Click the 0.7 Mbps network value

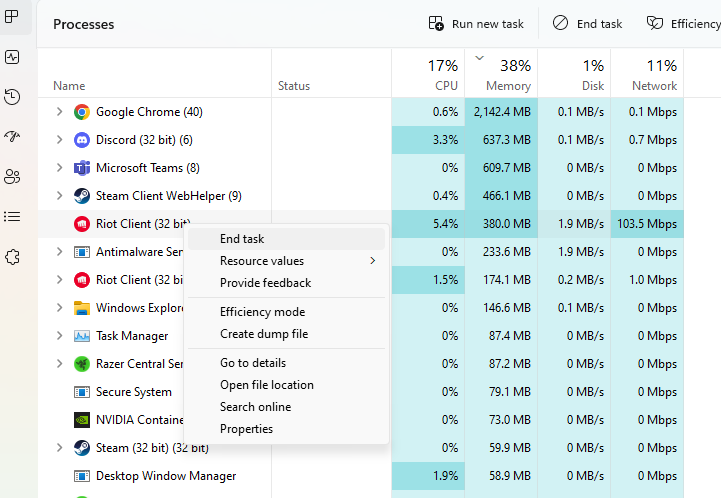[x=647, y=140]
